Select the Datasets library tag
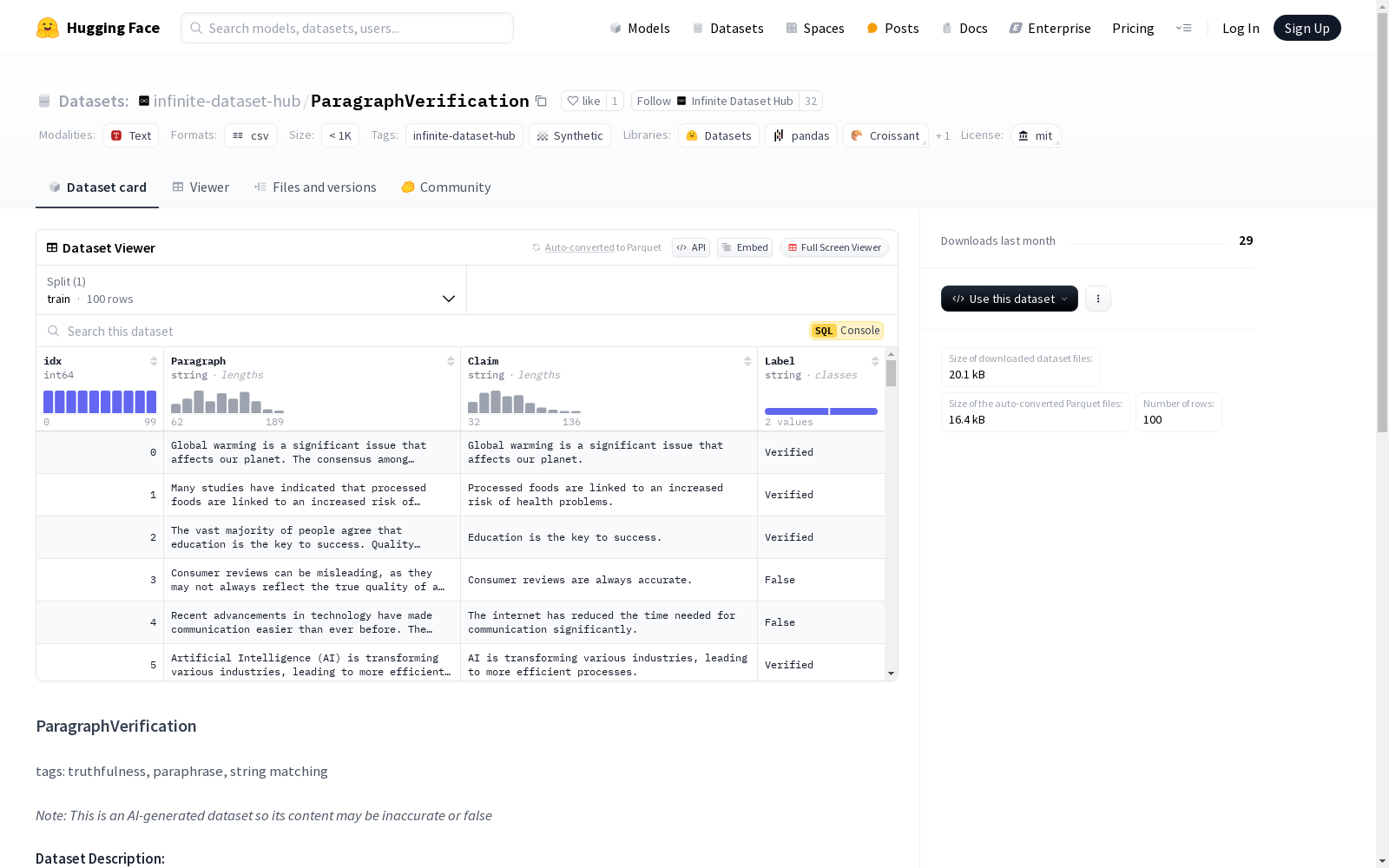 (719, 135)
